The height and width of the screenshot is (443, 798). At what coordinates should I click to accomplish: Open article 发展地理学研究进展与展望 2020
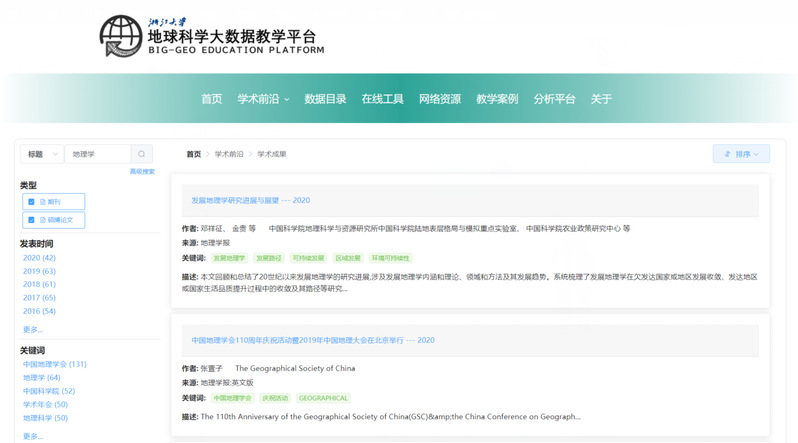[x=250, y=201]
